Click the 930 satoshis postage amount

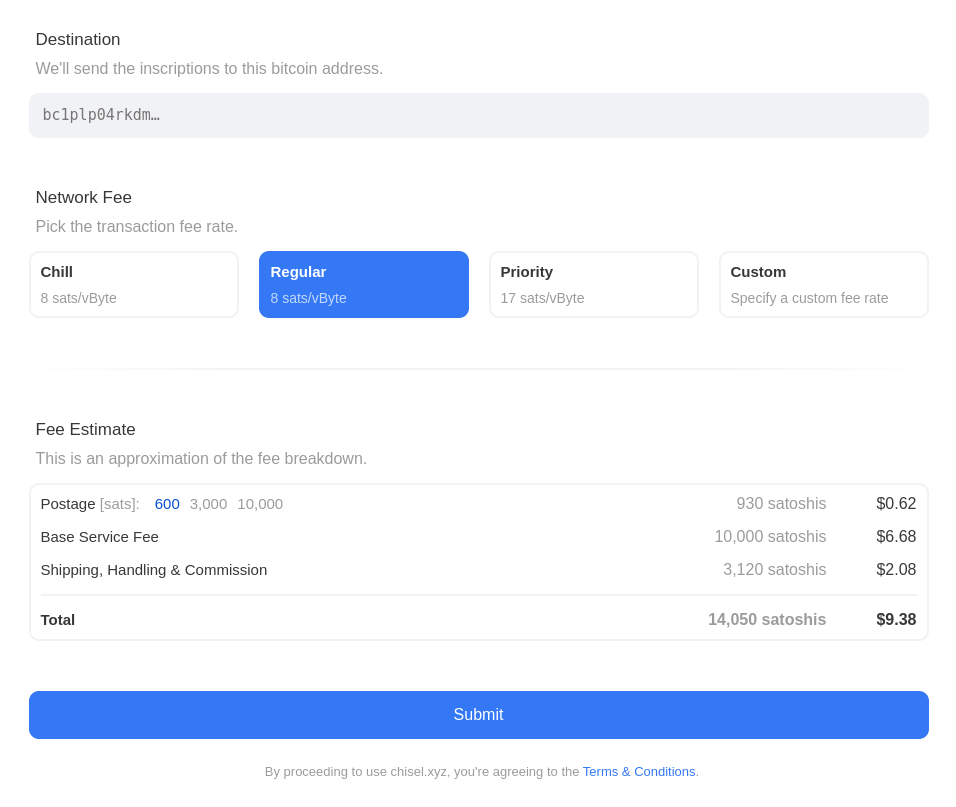781,504
